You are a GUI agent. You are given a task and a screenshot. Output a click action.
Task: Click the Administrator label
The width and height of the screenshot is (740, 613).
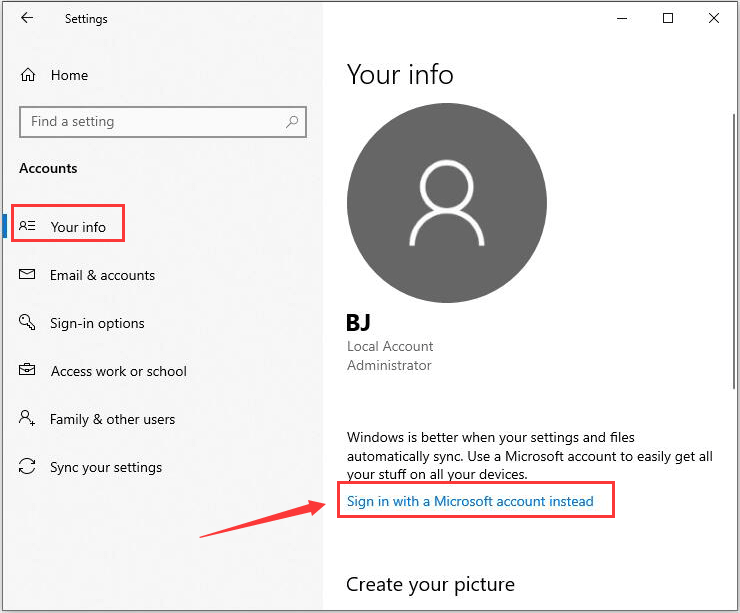(389, 365)
